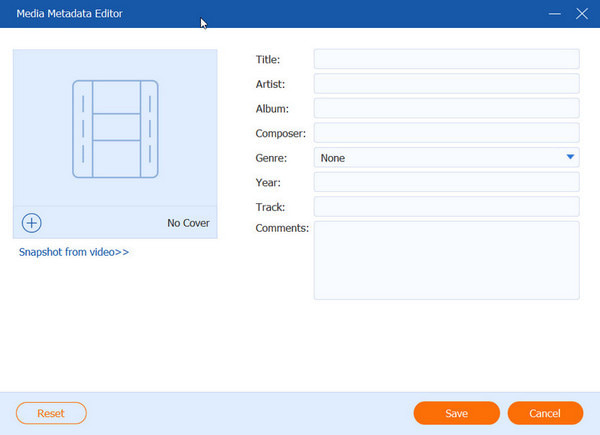
Task: Minimize the Media Metadata Editor window
Action: (x=556, y=14)
